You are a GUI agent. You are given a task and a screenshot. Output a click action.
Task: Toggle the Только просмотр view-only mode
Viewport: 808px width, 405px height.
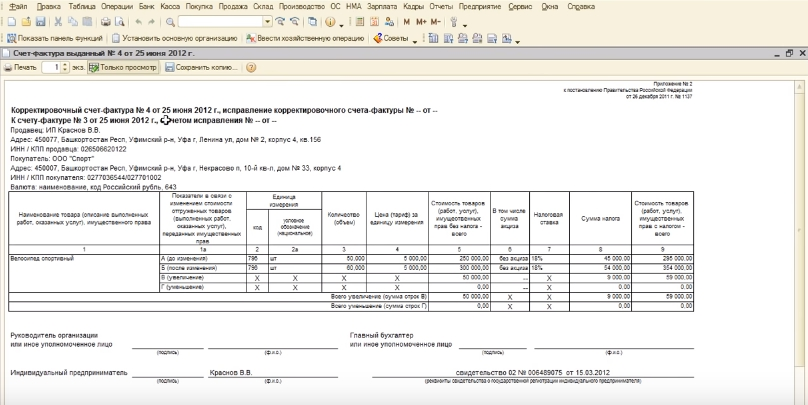click(x=122, y=67)
